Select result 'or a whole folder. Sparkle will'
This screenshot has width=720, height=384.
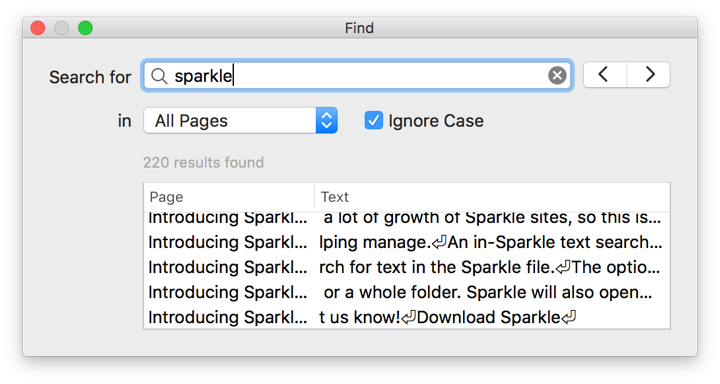[407, 292]
